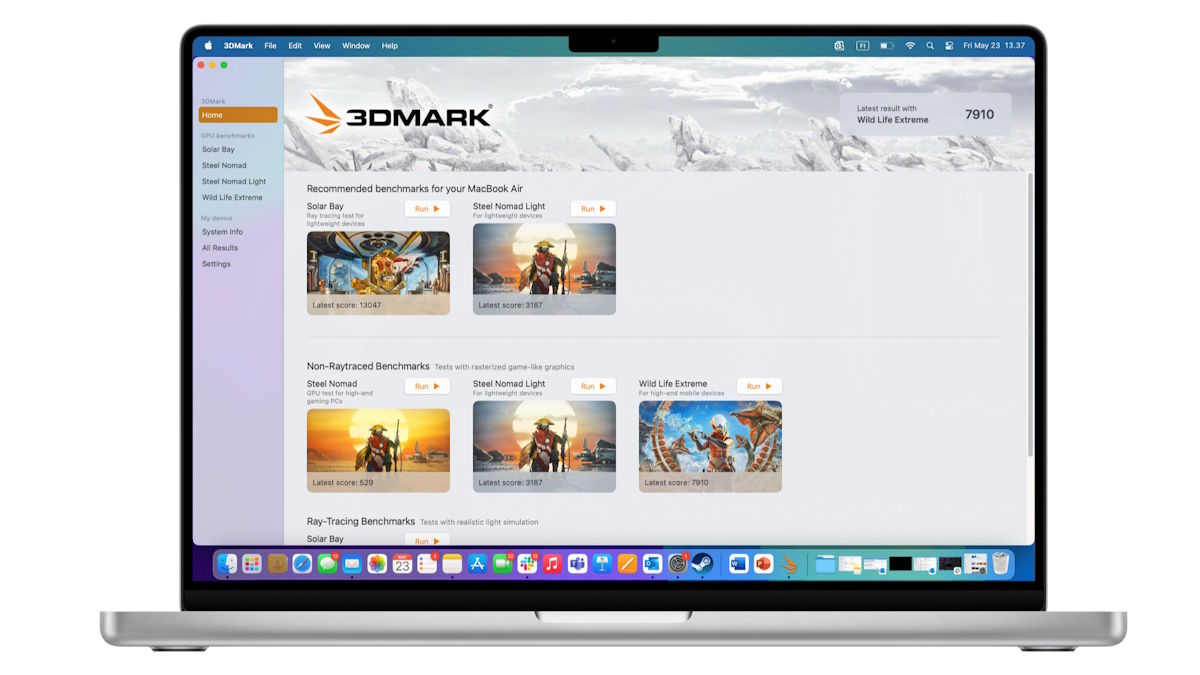Run the Wild Life Extreme benchmark

[759, 386]
